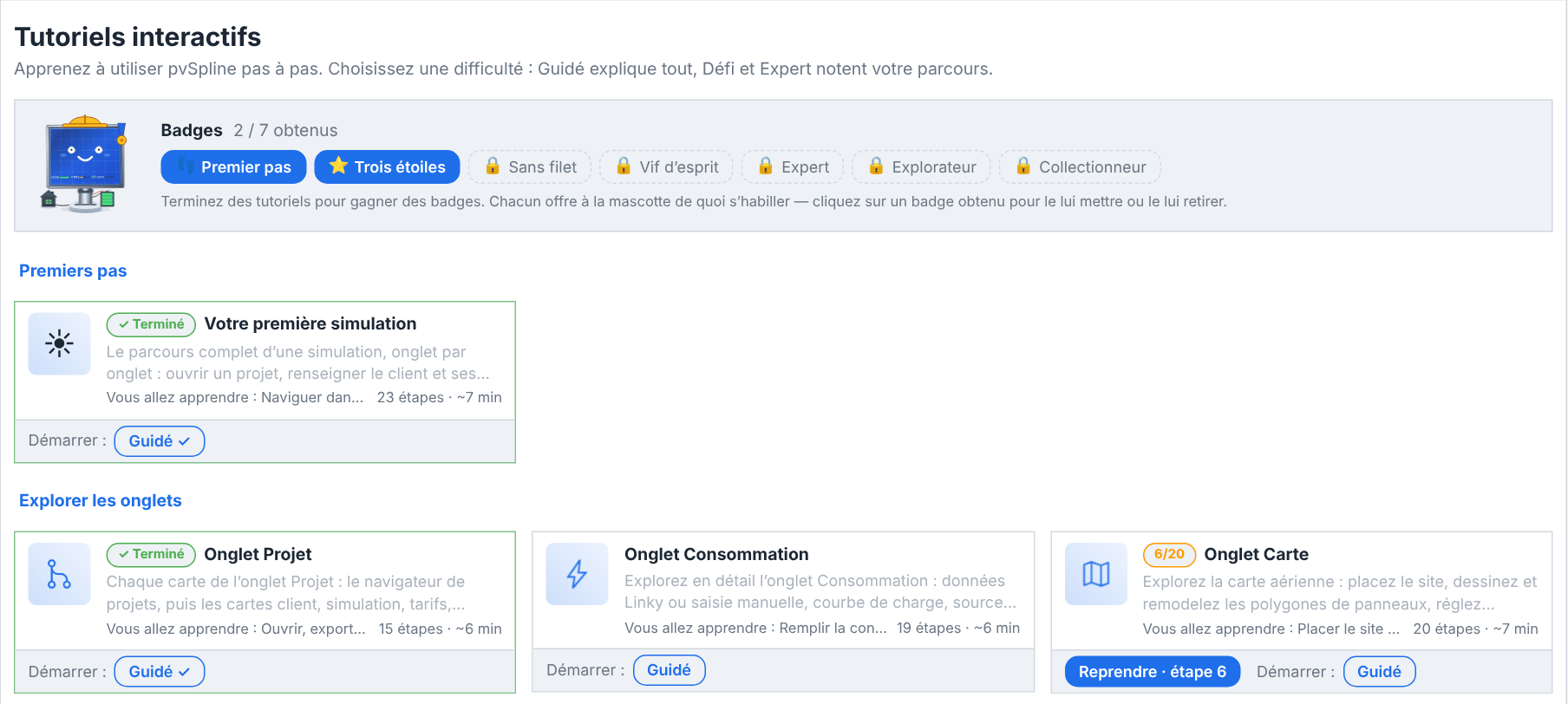Click the branch icon of Onglet Projet
The width and height of the screenshot is (1568, 704).
click(x=59, y=574)
